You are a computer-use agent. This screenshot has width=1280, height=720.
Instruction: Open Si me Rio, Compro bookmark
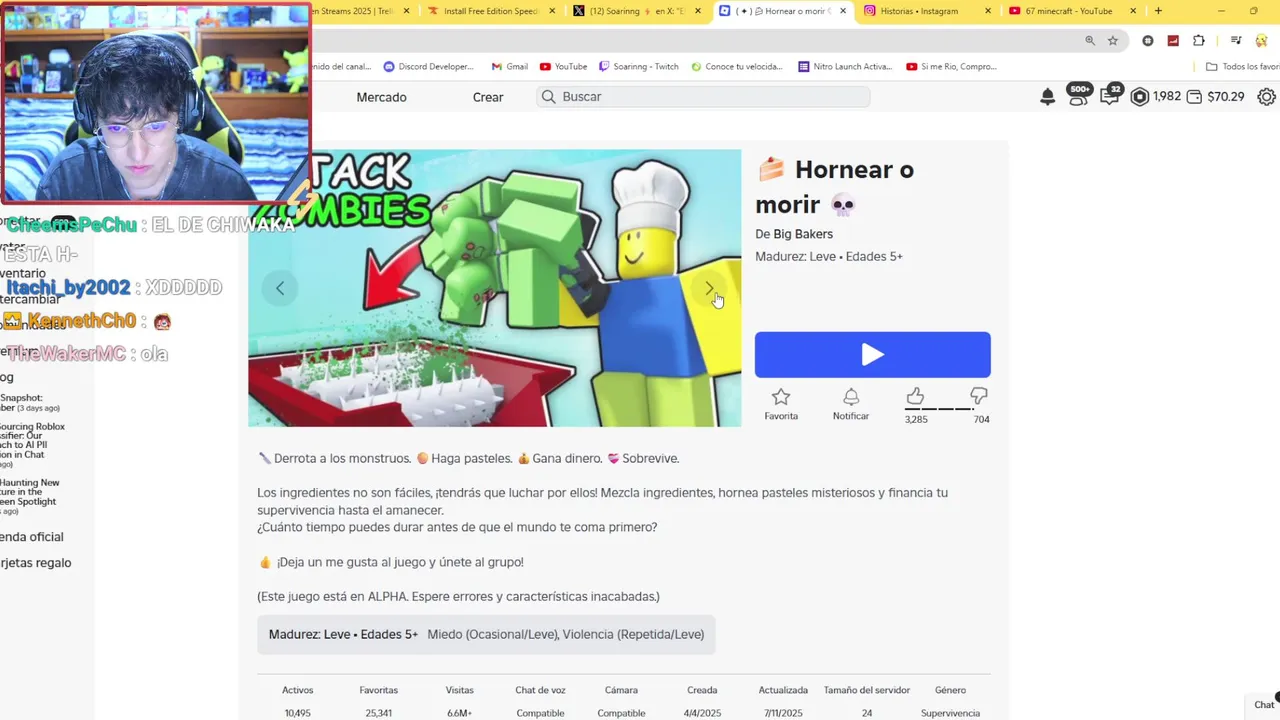pos(951,67)
